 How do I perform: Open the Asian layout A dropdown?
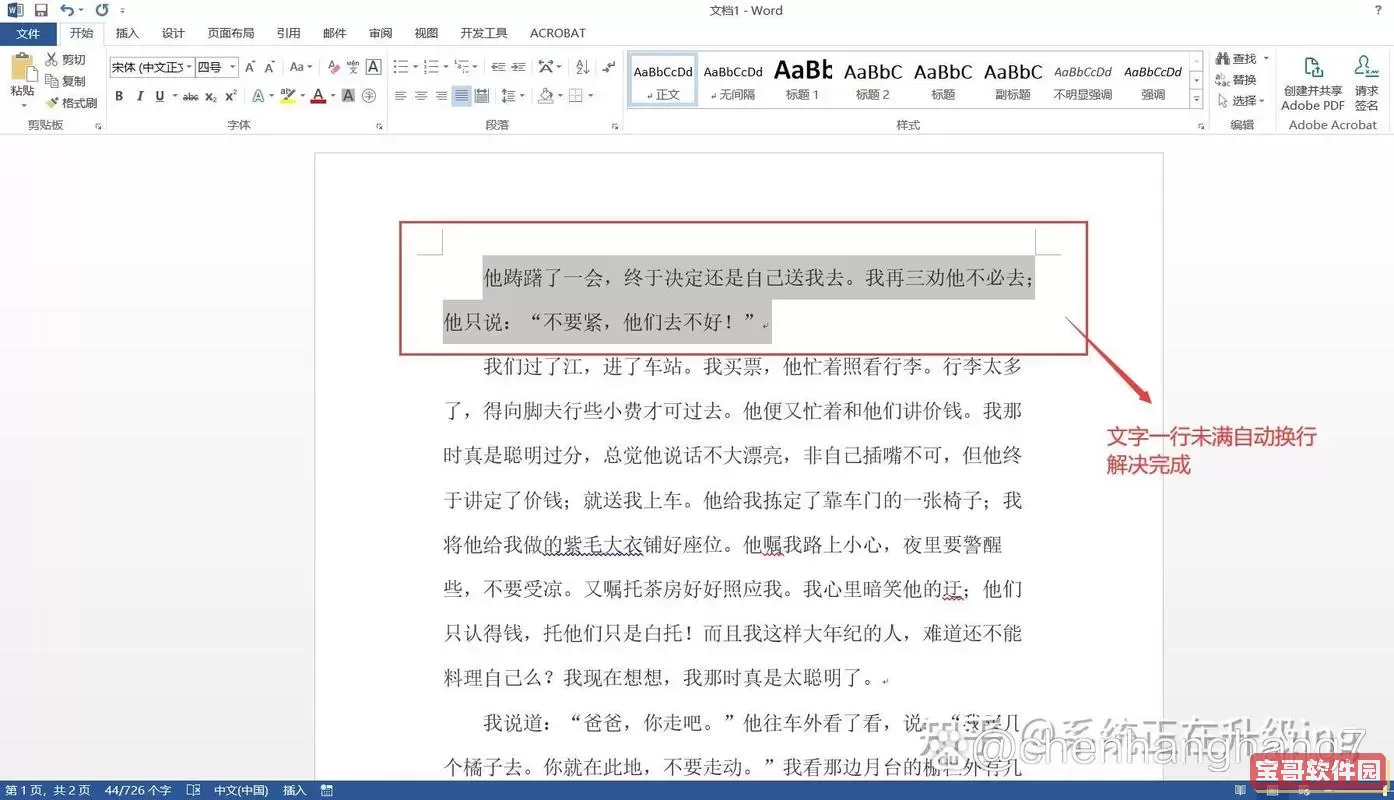click(x=550, y=67)
